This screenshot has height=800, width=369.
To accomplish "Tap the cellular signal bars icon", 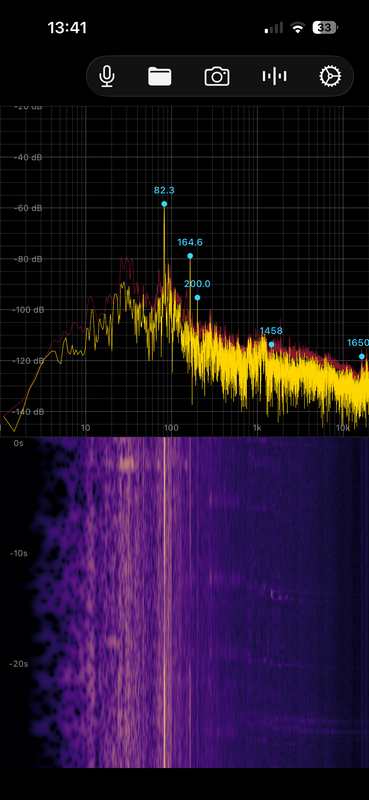I will [274, 28].
